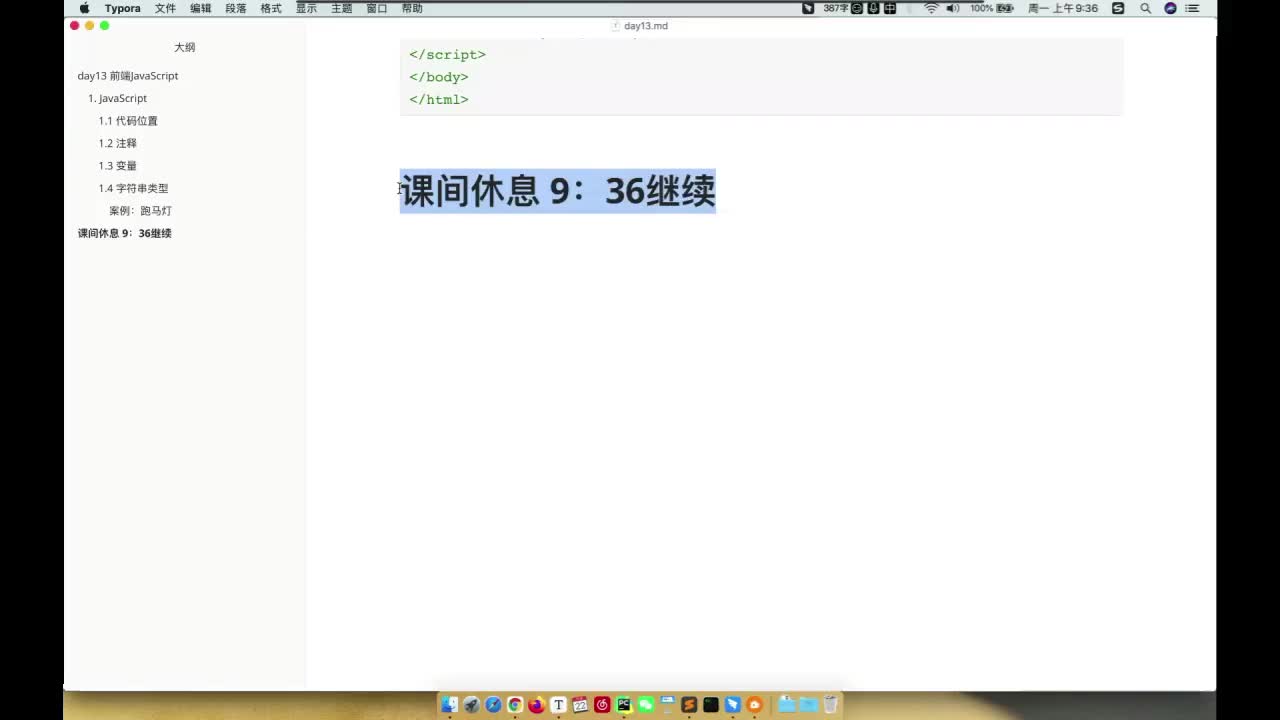Click the </html> line in code block
This screenshot has width=1280, height=720.
pyautogui.click(x=439, y=100)
